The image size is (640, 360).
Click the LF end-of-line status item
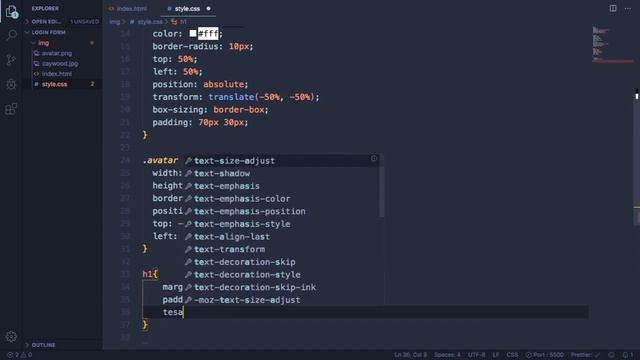496,355
